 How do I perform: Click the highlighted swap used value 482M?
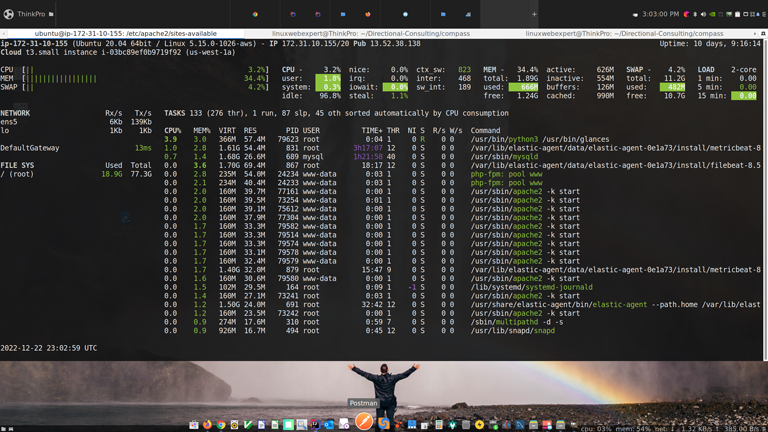[672, 87]
